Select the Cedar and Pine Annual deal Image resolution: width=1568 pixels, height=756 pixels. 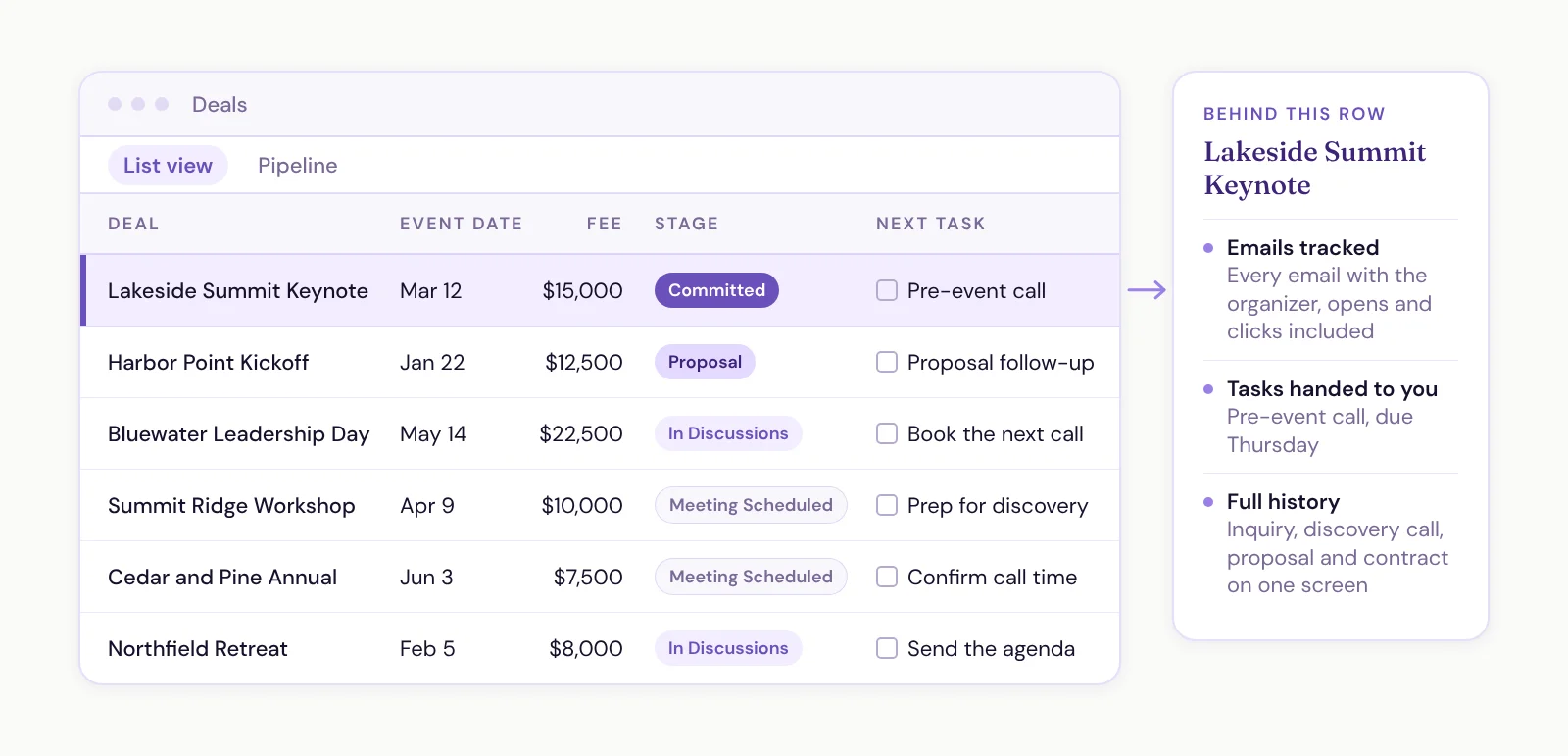pyautogui.click(x=222, y=578)
